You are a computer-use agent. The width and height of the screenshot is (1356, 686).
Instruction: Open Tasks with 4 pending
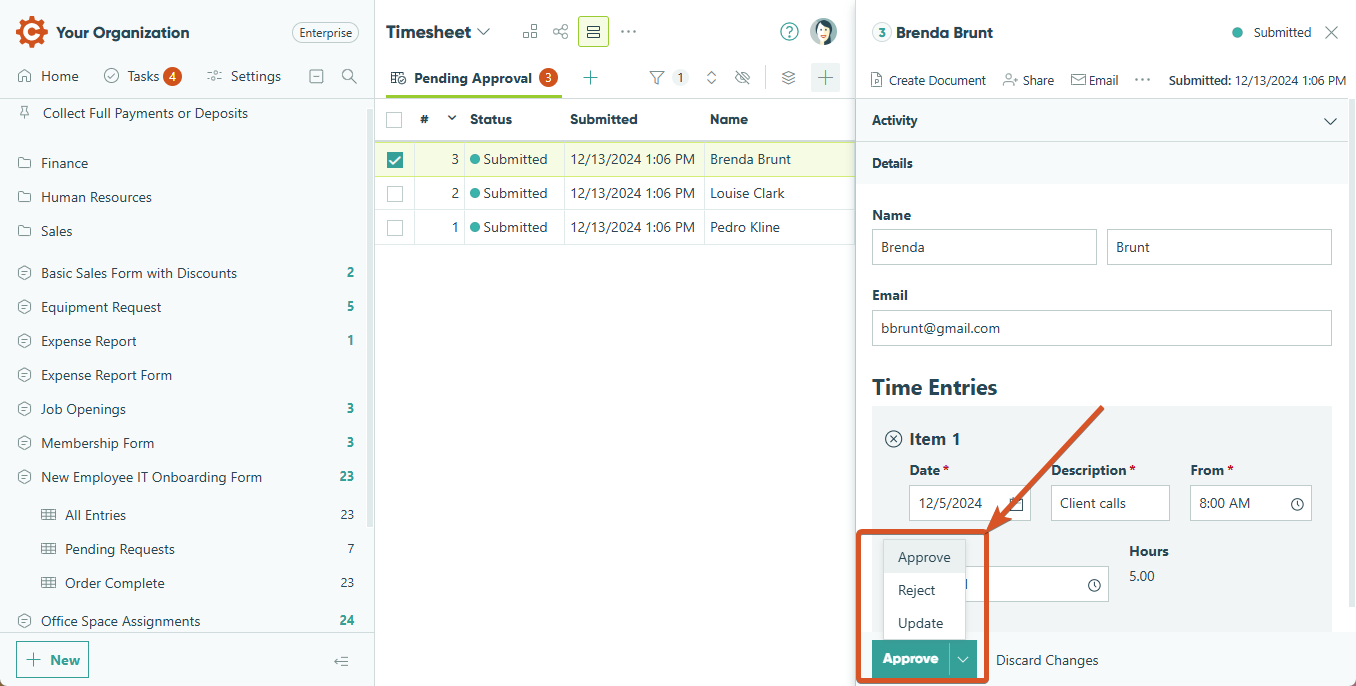142,76
